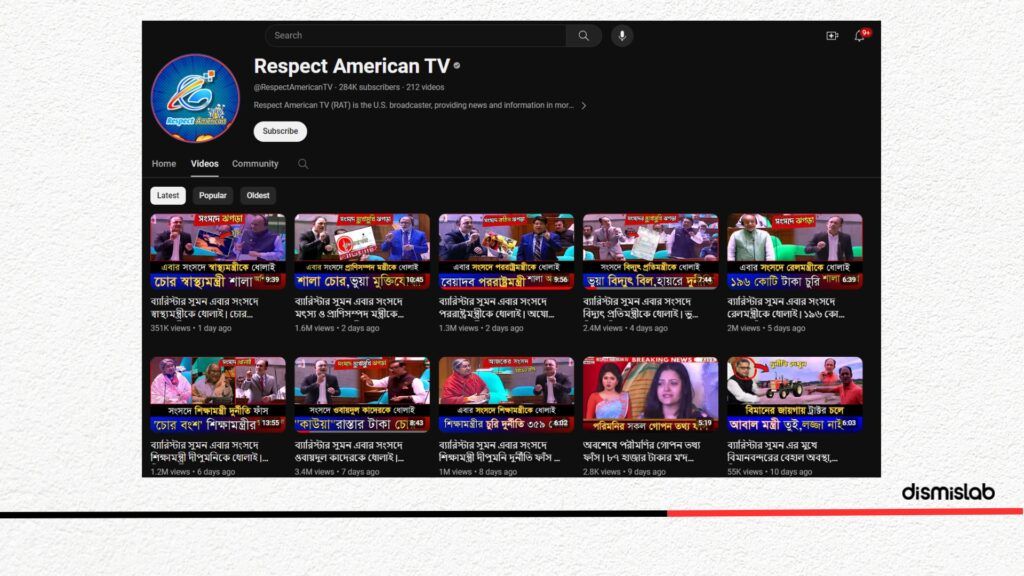The image size is (1024, 576).
Task: Open the 8:43 video thumbnail
Action: (362, 394)
